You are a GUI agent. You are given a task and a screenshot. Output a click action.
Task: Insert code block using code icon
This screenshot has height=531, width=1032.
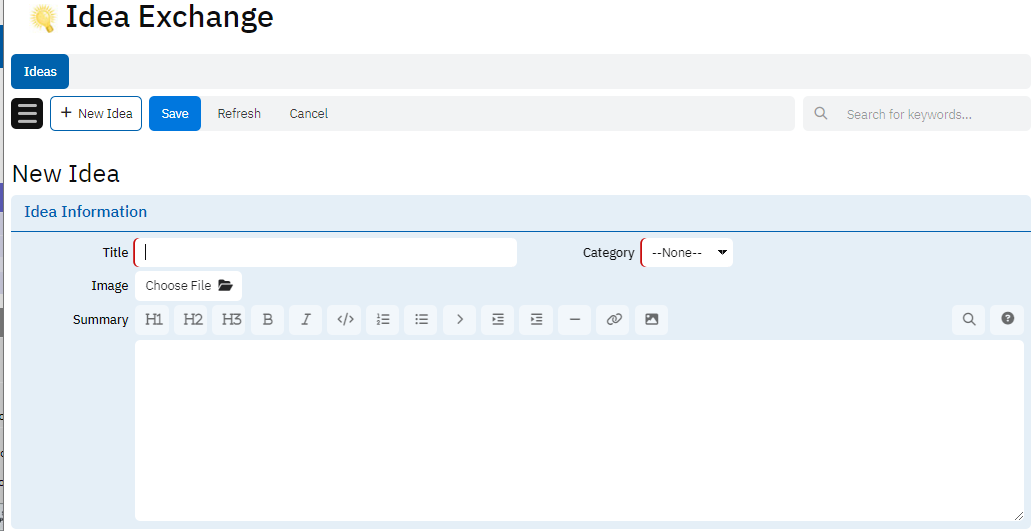coord(345,319)
